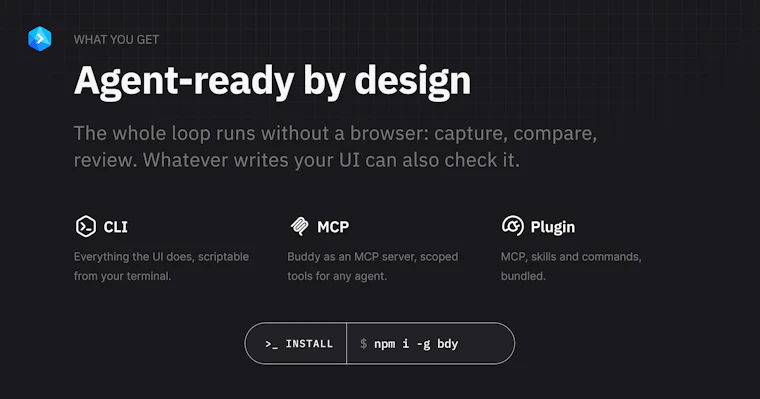Click the dollar sign prompt symbol
760x399 pixels.
(x=363, y=344)
